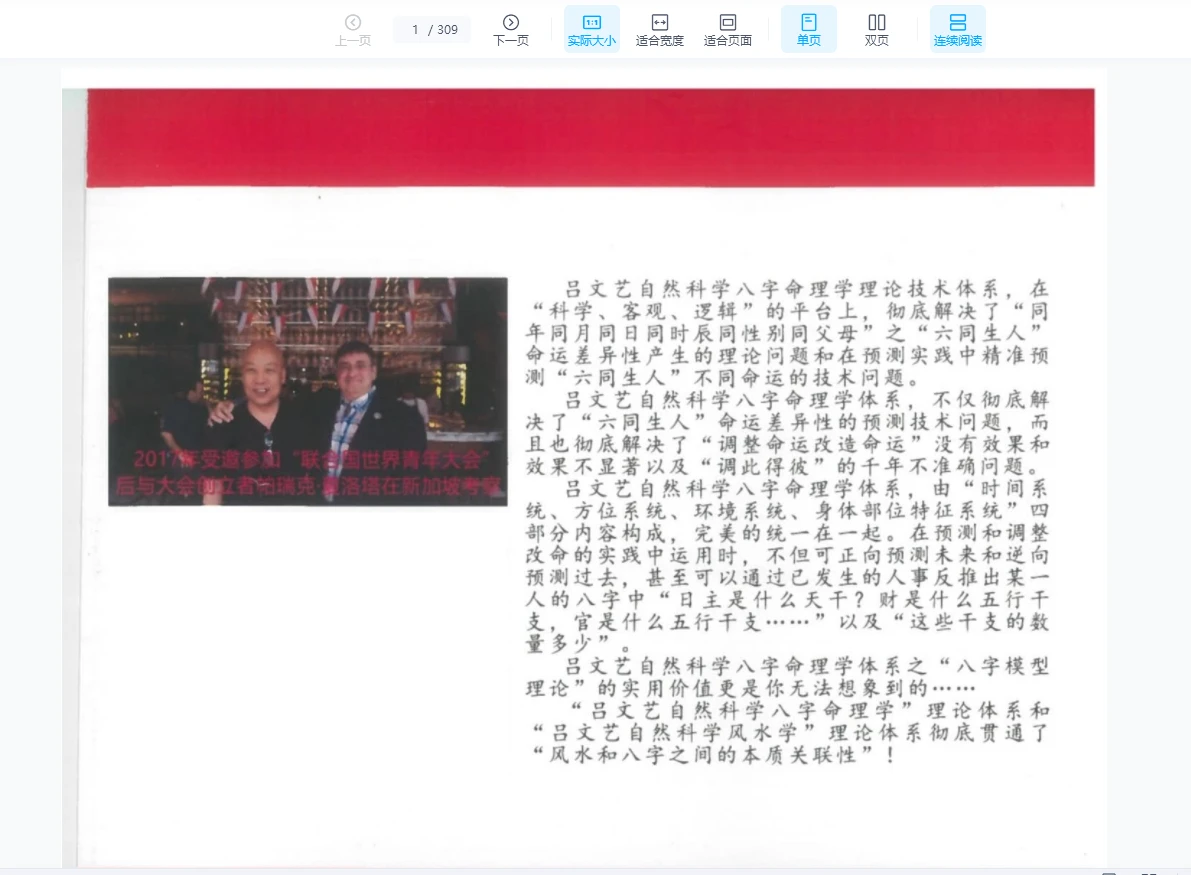Go to previous page with 上一页 arrow
This screenshot has height=875, width=1191.
click(x=352, y=30)
